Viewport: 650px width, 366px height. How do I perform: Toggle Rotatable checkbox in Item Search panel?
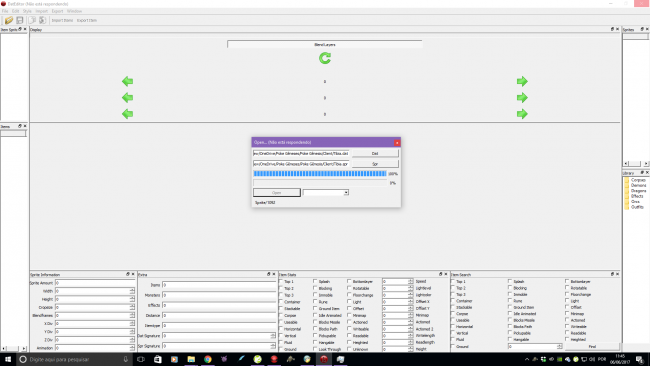[567, 288]
